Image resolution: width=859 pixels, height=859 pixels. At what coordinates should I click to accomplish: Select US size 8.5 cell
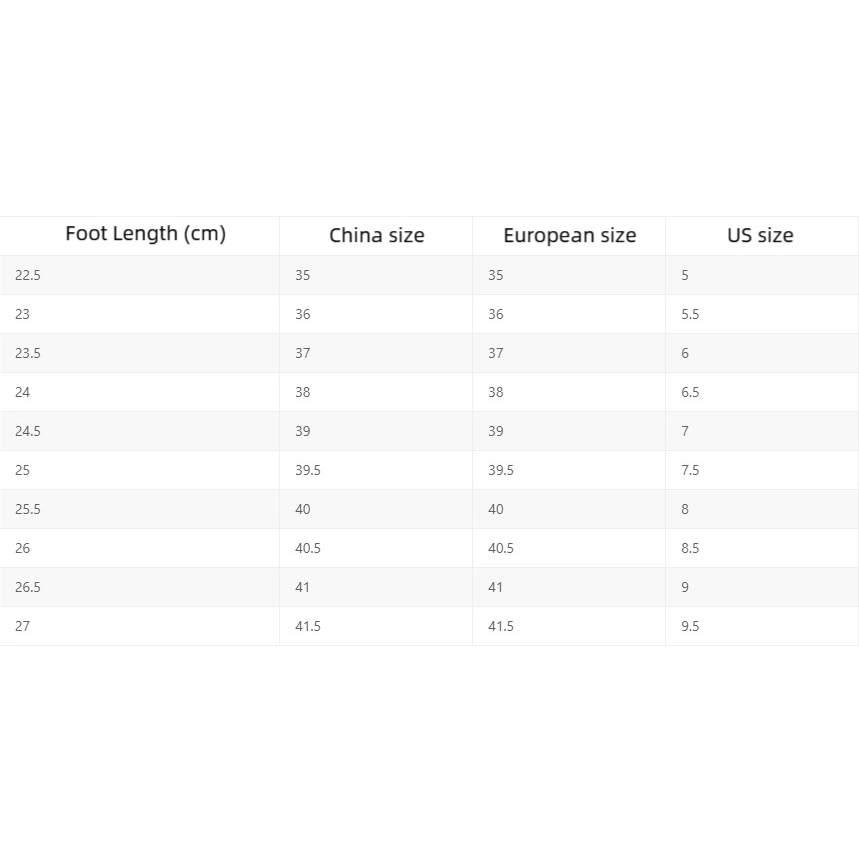(690, 548)
